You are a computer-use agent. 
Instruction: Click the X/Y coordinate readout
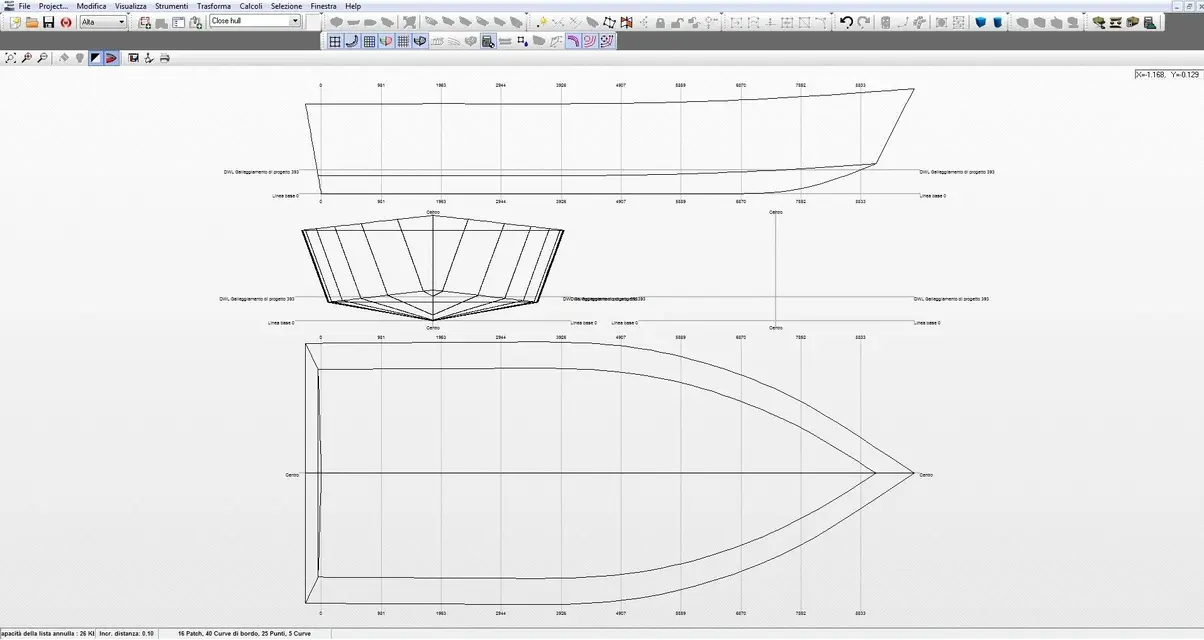click(x=1168, y=75)
